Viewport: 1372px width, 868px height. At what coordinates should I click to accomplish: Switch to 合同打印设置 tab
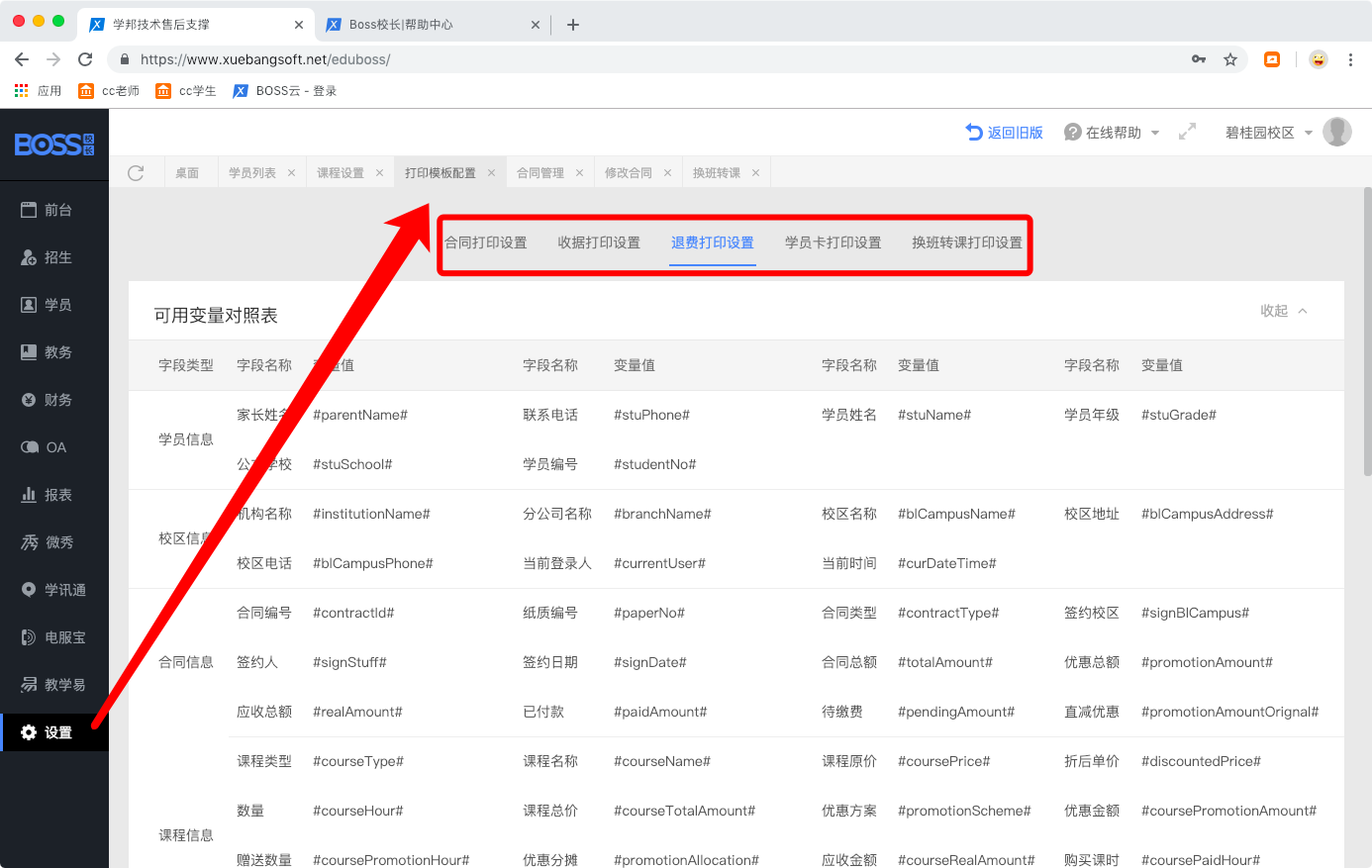[x=486, y=242]
